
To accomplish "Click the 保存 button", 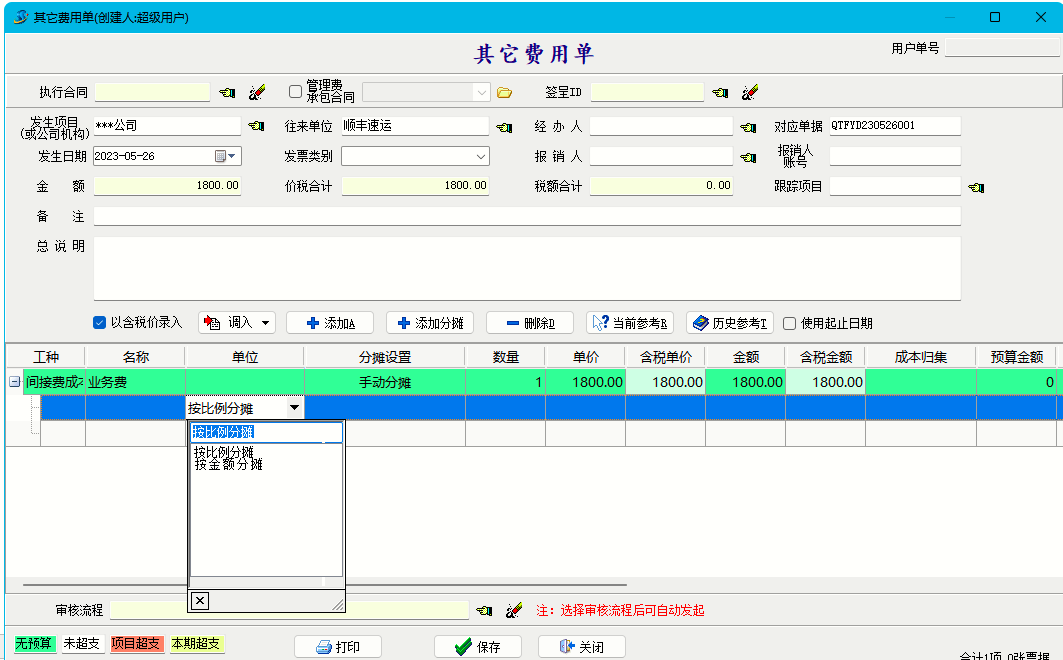I will point(477,647).
